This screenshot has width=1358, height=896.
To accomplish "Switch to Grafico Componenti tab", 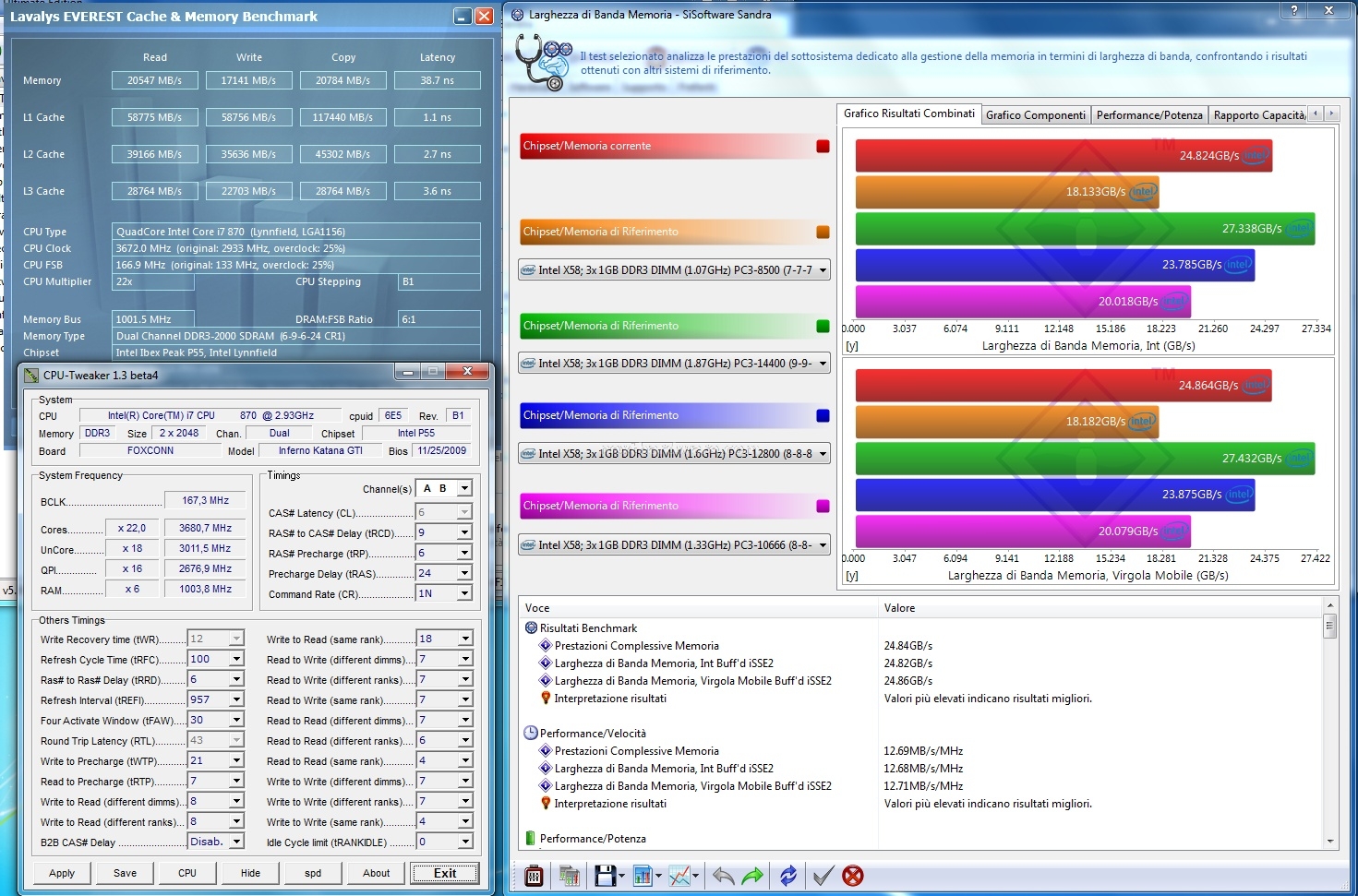I will point(1035,115).
